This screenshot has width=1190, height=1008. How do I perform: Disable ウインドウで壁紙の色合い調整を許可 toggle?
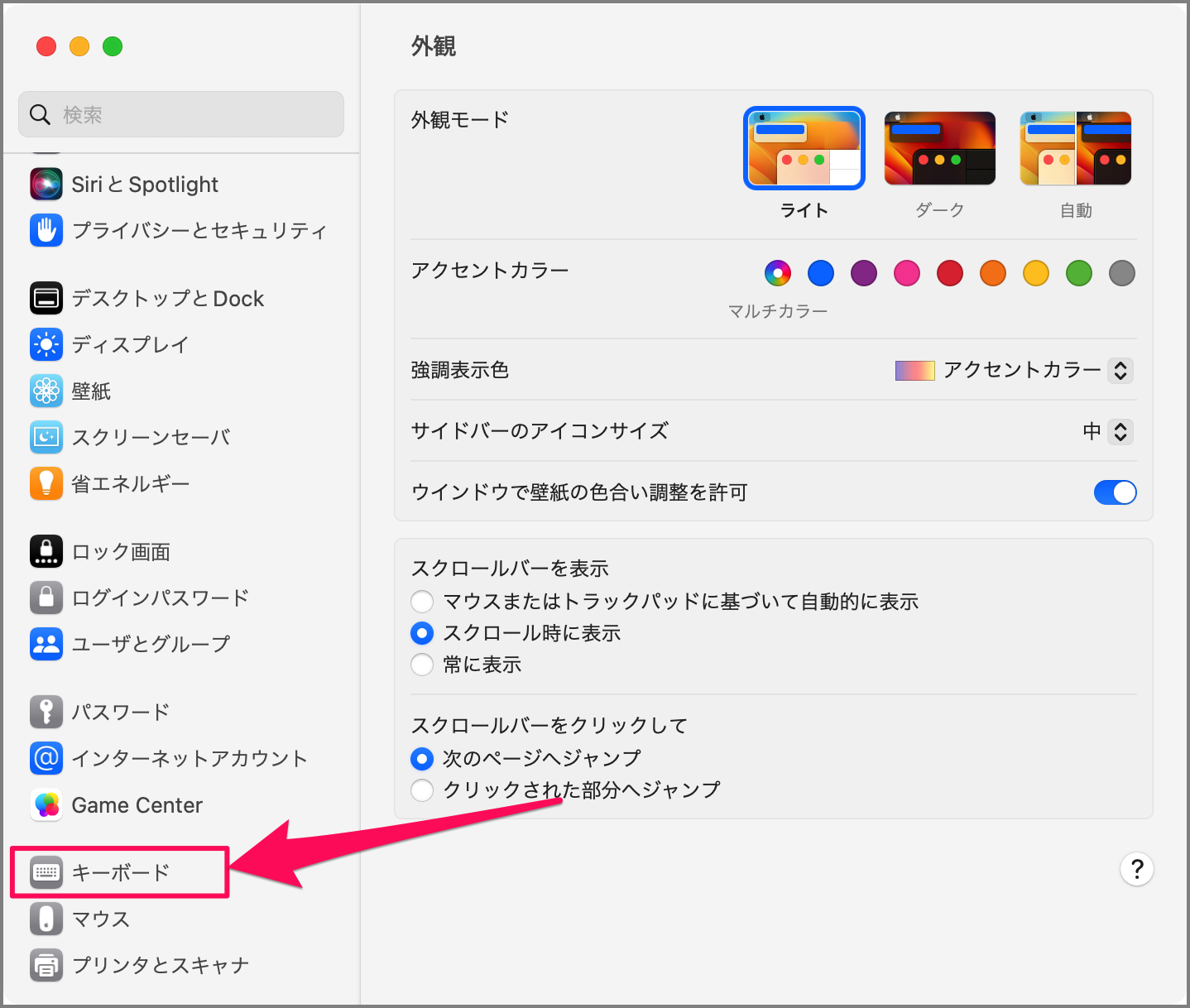coord(1115,492)
